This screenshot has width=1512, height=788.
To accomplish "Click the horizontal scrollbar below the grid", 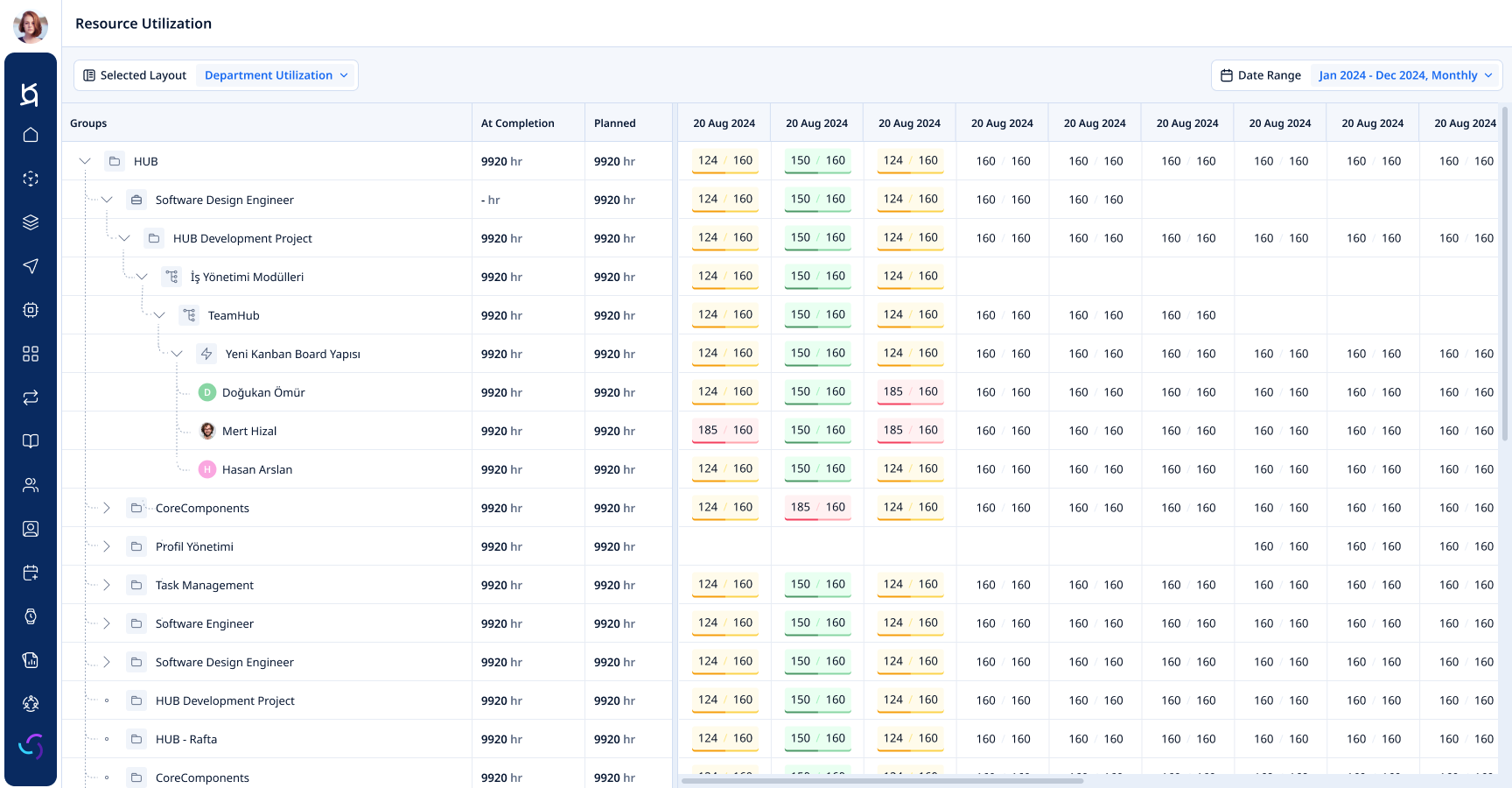I will (882, 780).
